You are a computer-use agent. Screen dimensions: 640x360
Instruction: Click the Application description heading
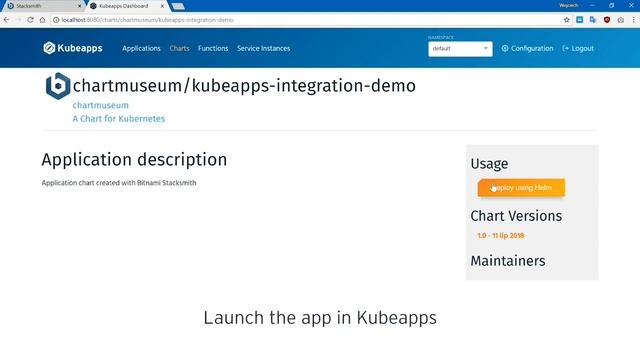point(134,160)
